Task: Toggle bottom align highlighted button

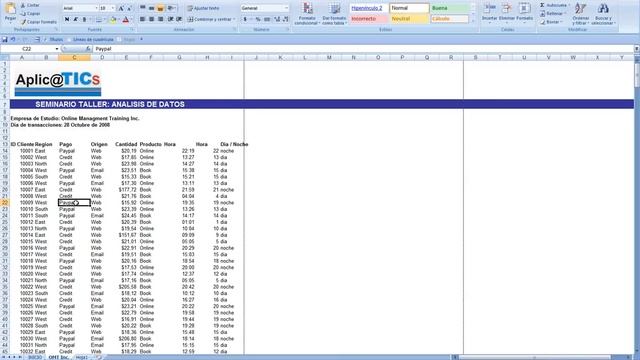Action: point(160,8)
